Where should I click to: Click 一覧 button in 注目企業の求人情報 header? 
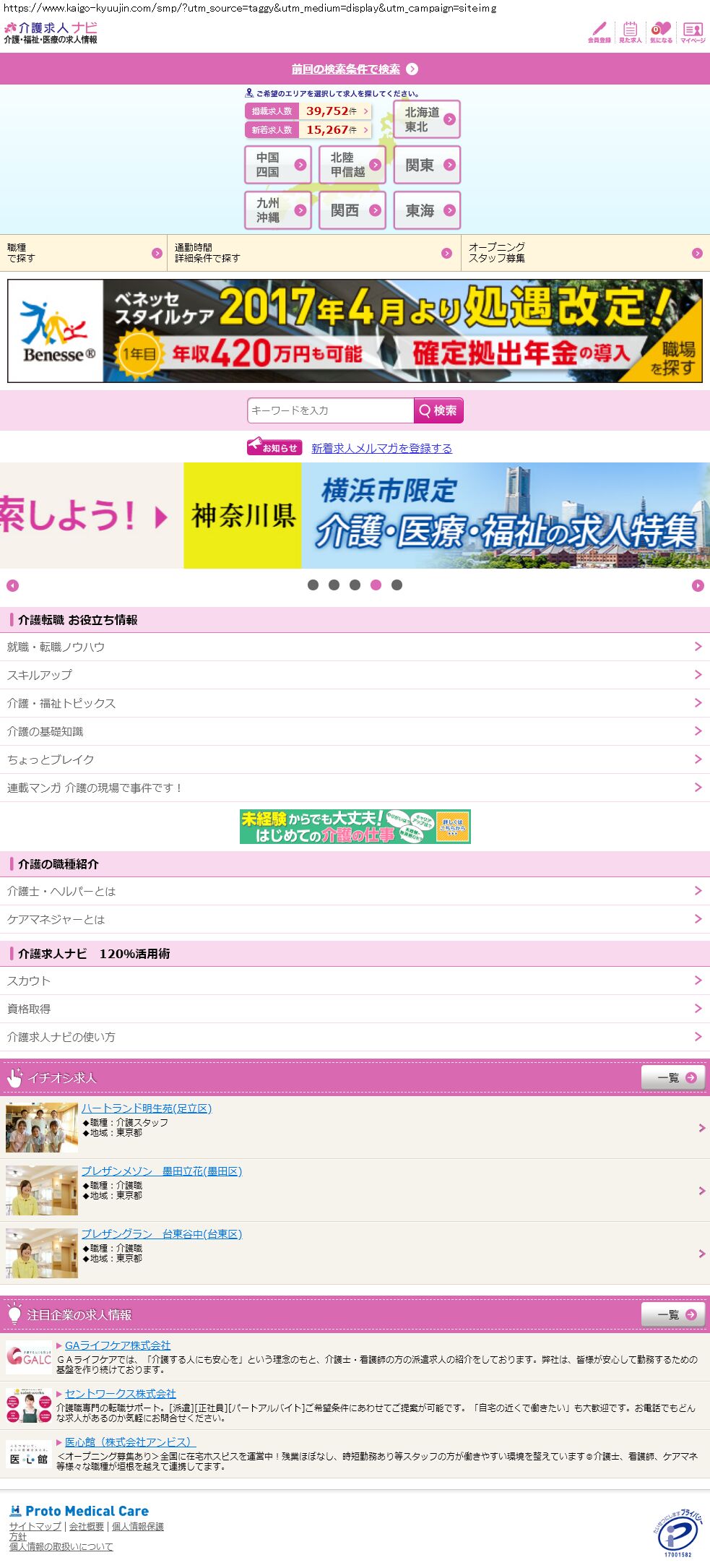(673, 1314)
